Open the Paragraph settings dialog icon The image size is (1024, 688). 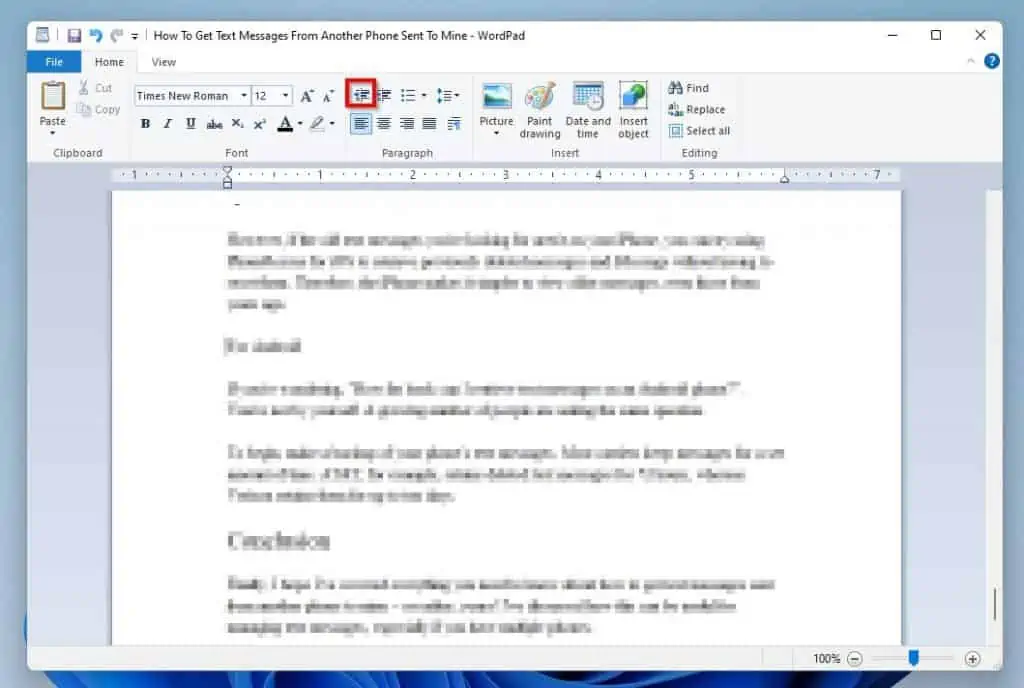pyautogui.click(x=454, y=123)
